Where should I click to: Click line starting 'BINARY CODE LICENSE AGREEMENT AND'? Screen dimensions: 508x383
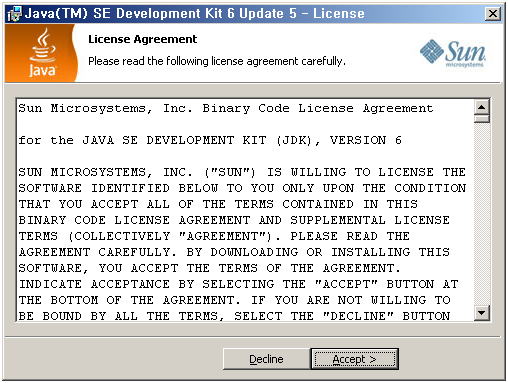[x=234, y=220]
